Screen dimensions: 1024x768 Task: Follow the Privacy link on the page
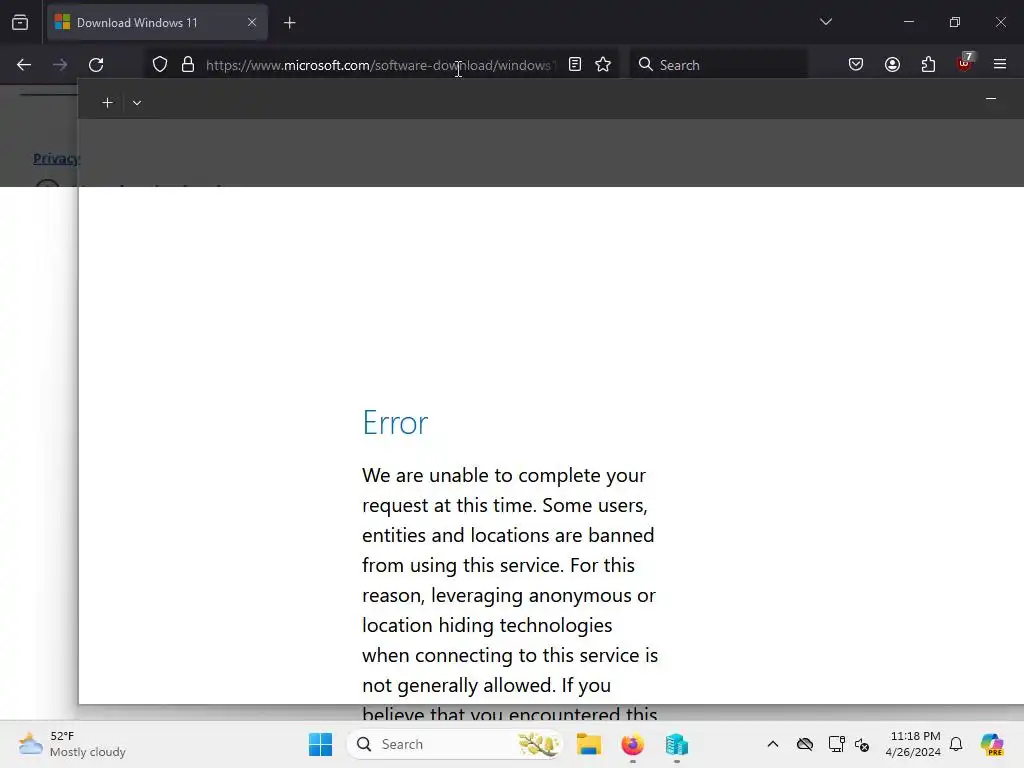[x=56, y=159]
